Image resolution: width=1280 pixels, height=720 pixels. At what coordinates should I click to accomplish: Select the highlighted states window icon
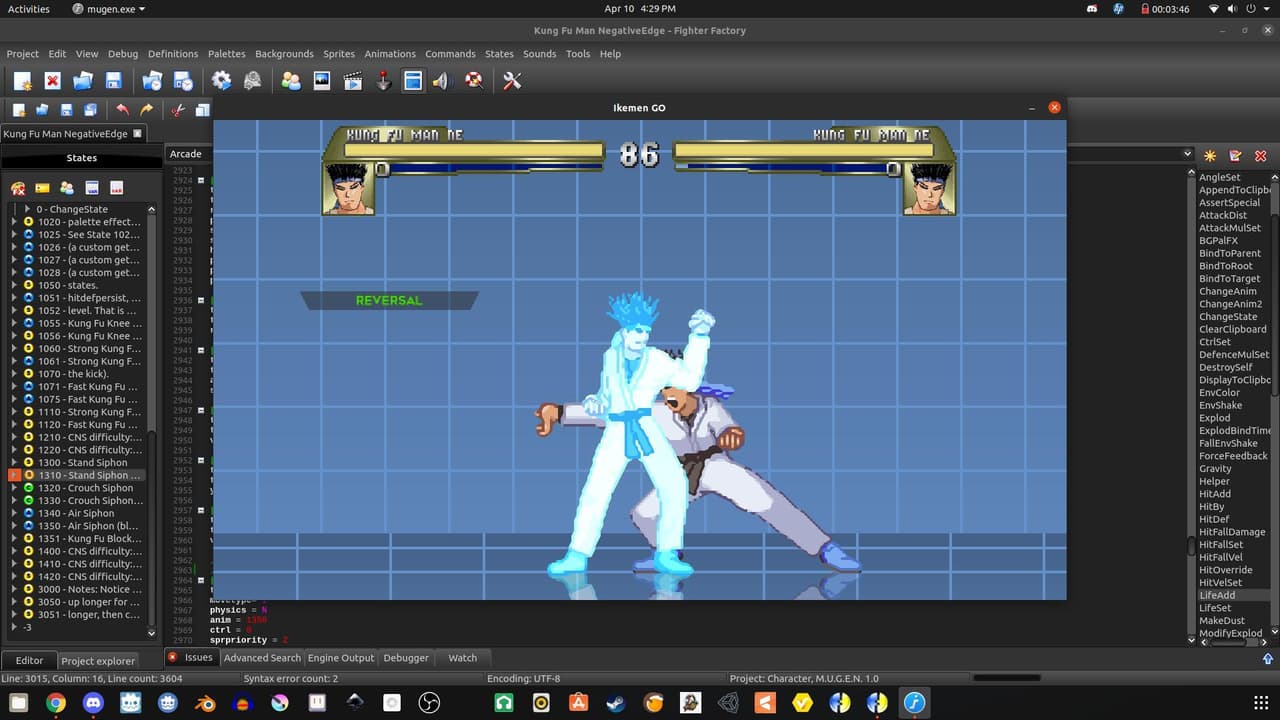pyautogui.click(x=413, y=81)
